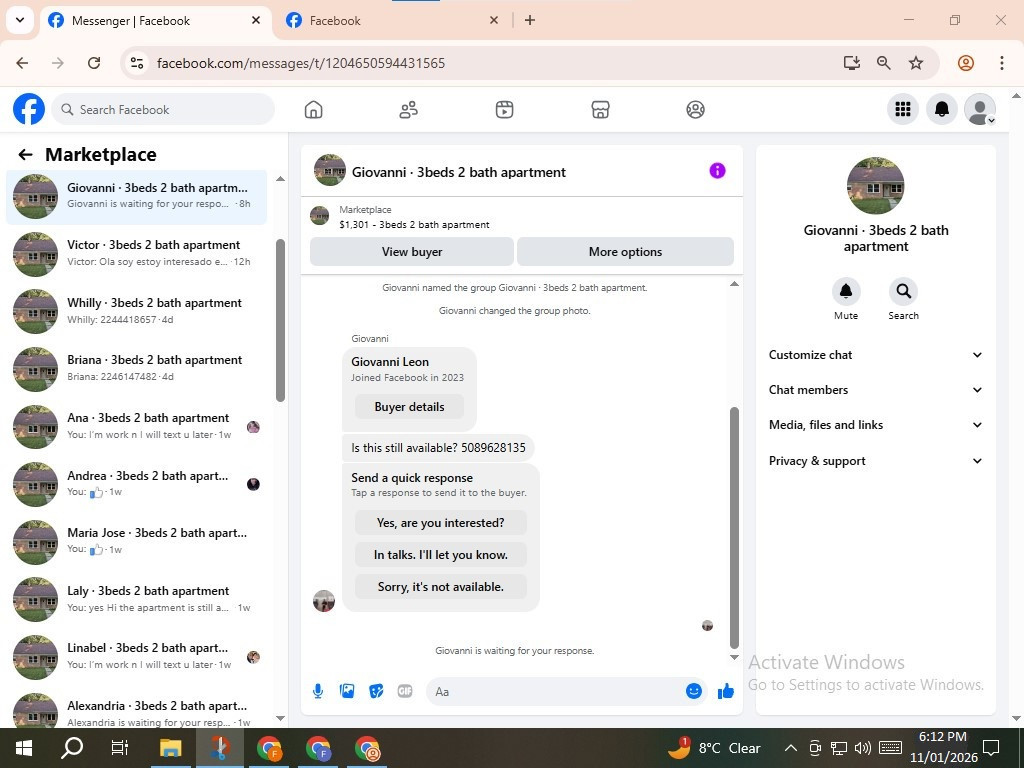1024x768 pixels.
Task: Go back using Marketplace back arrow
Action: coord(25,155)
